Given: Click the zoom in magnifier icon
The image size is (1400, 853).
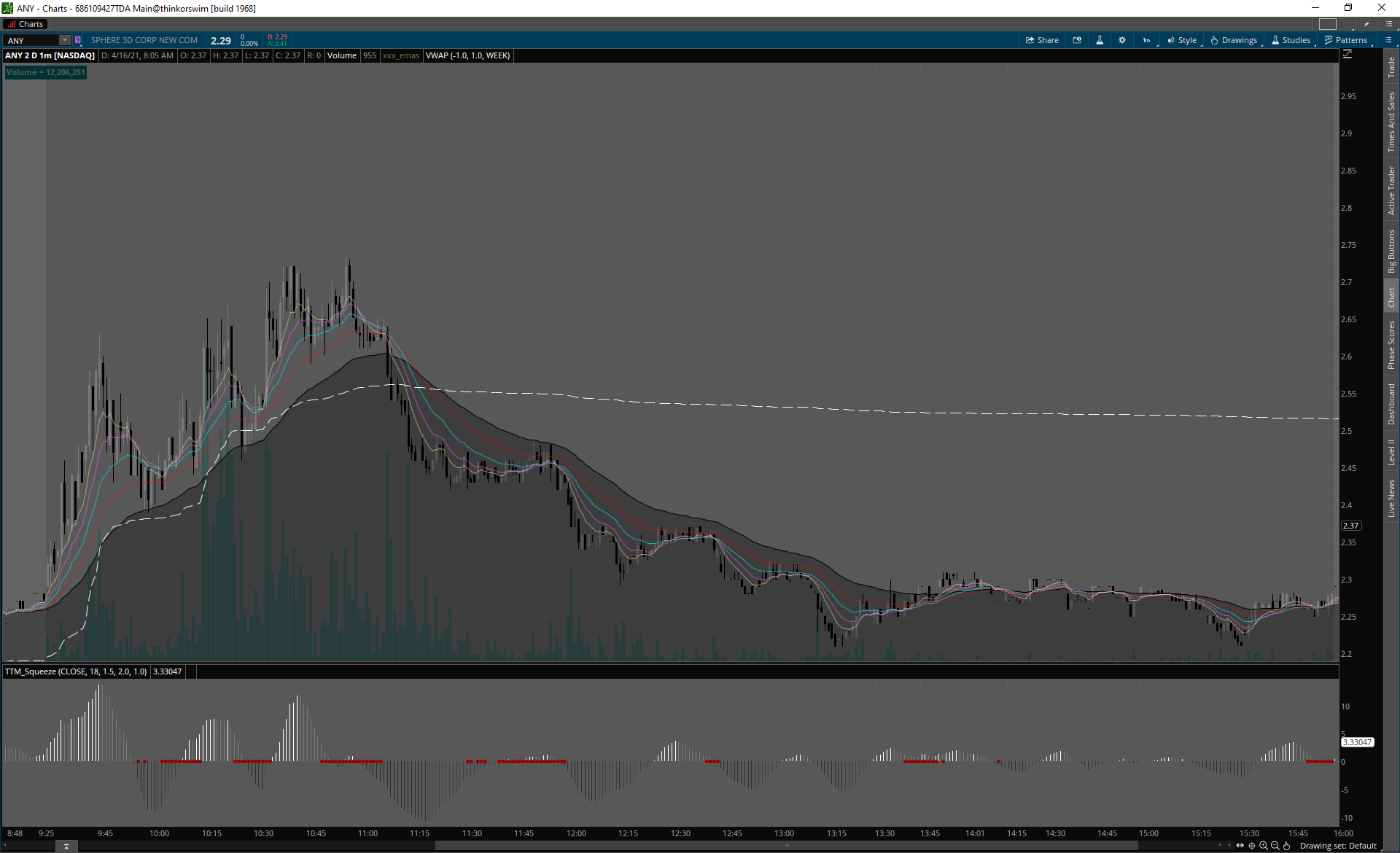Looking at the screenshot, I should click(1263, 846).
